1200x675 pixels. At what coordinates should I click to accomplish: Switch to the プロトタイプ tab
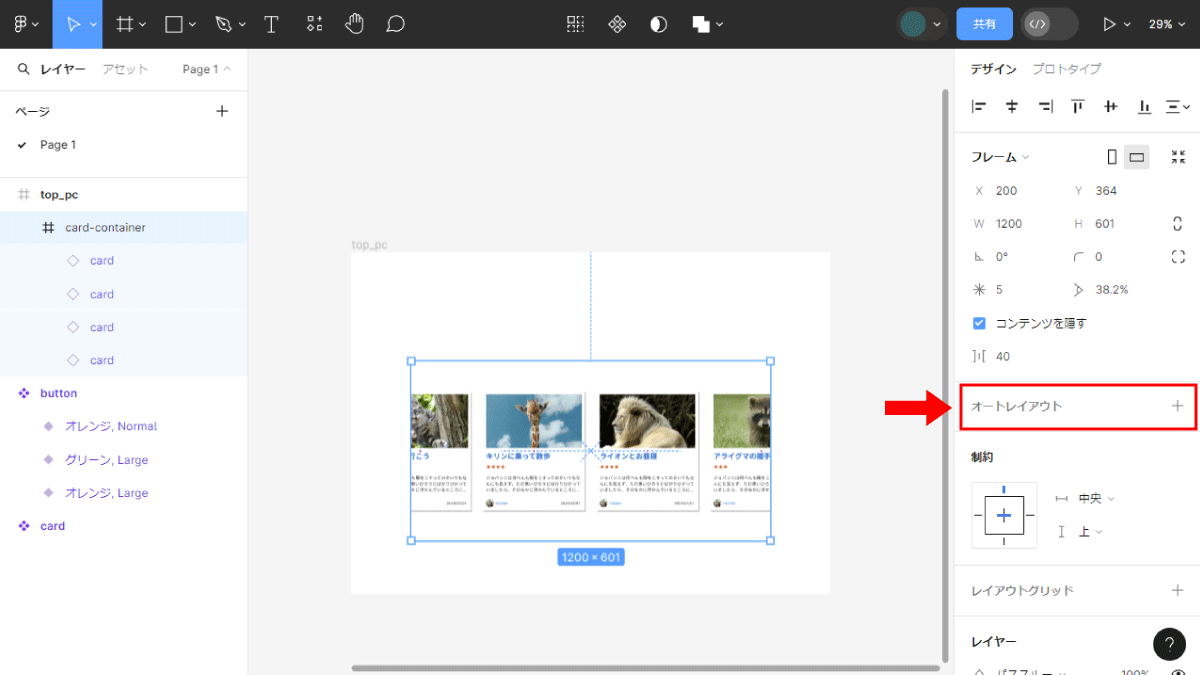click(1066, 69)
